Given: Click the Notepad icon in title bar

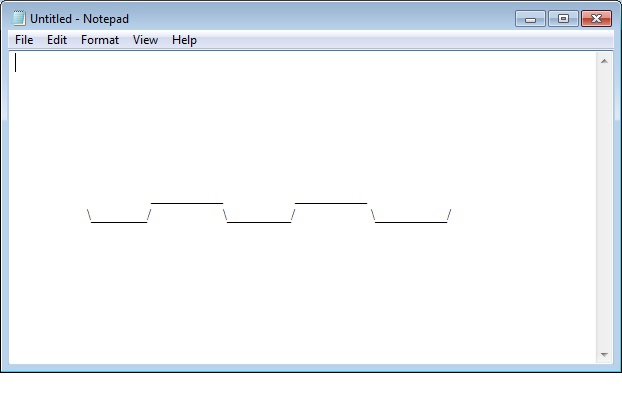Looking at the screenshot, I should 19,18.
